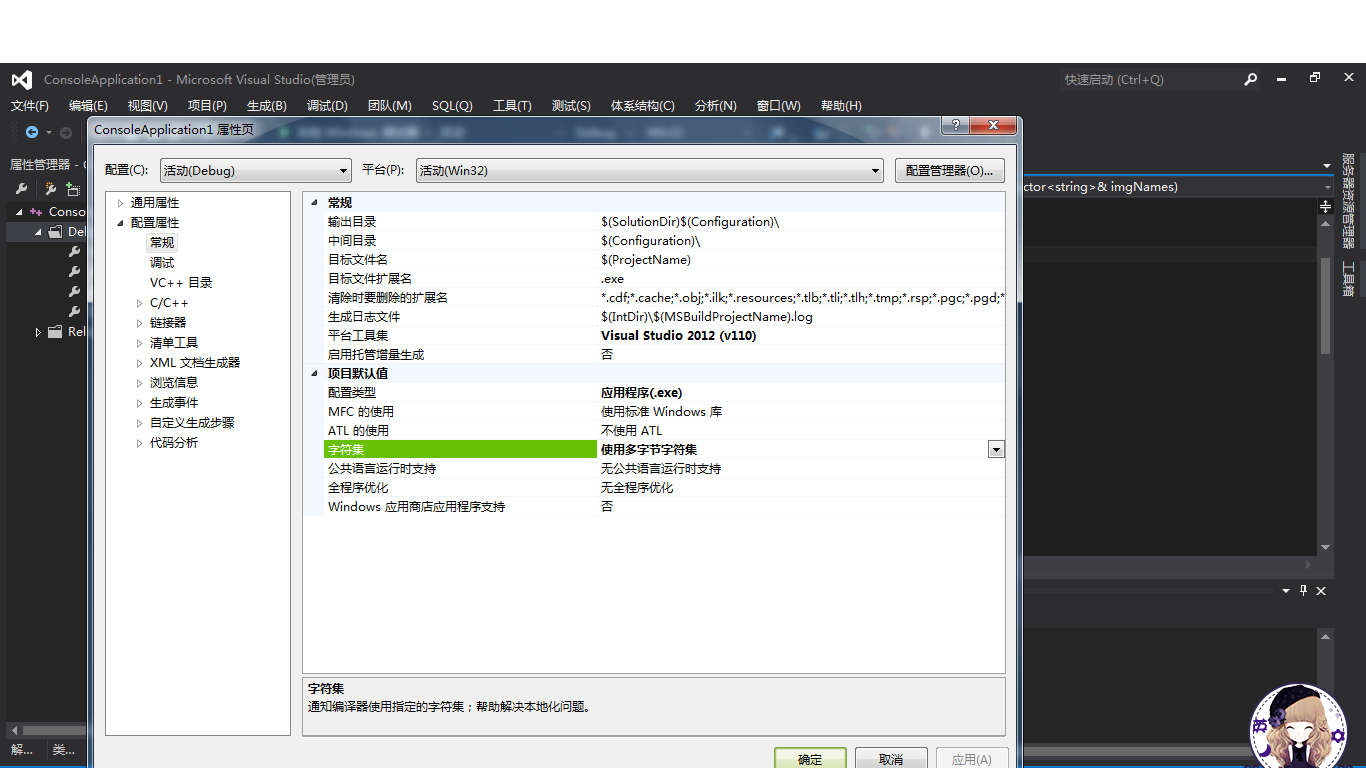1366x768 pixels.
Task: Open the 团队(M) menu
Action: pos(389,106)
